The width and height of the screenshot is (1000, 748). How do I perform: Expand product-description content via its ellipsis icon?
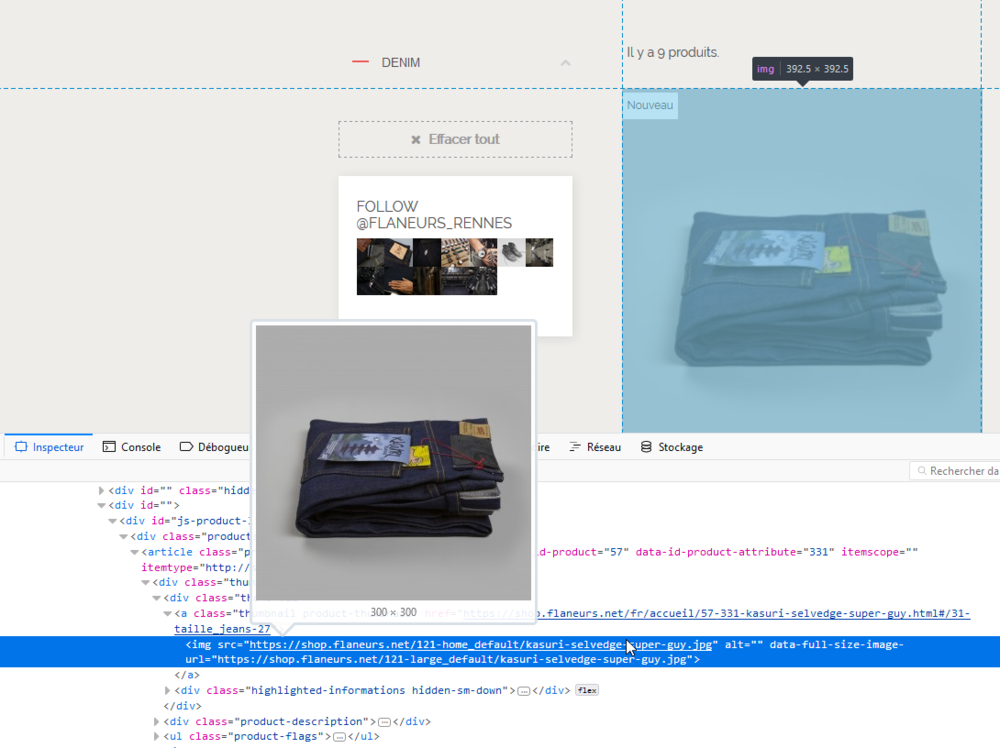(x=384, y=720)
